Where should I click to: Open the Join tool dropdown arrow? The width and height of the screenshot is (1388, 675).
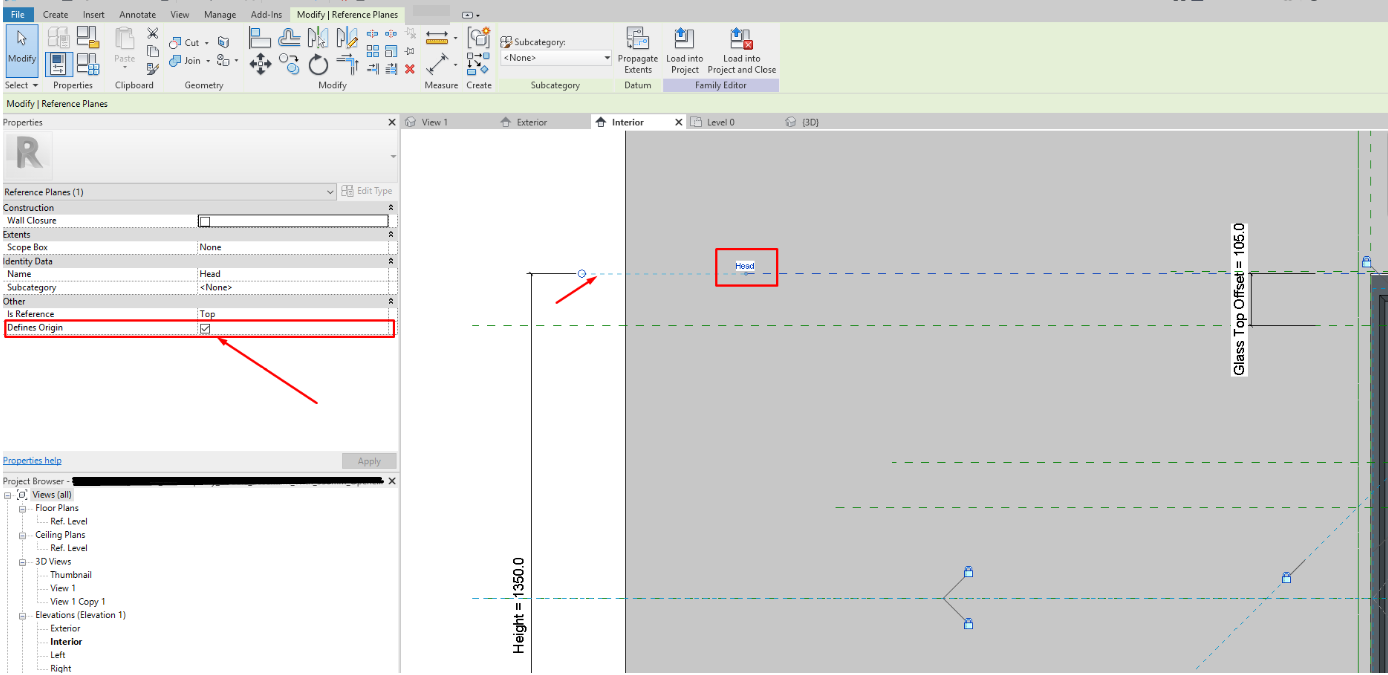(207, 62)
